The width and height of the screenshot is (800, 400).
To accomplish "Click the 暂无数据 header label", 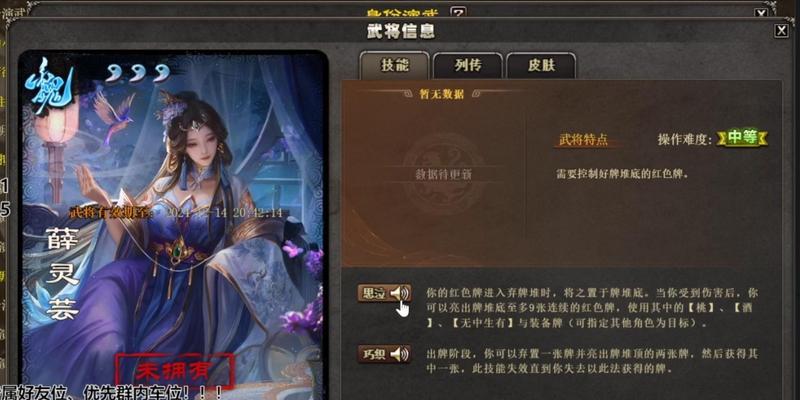I will pos(441,94).
